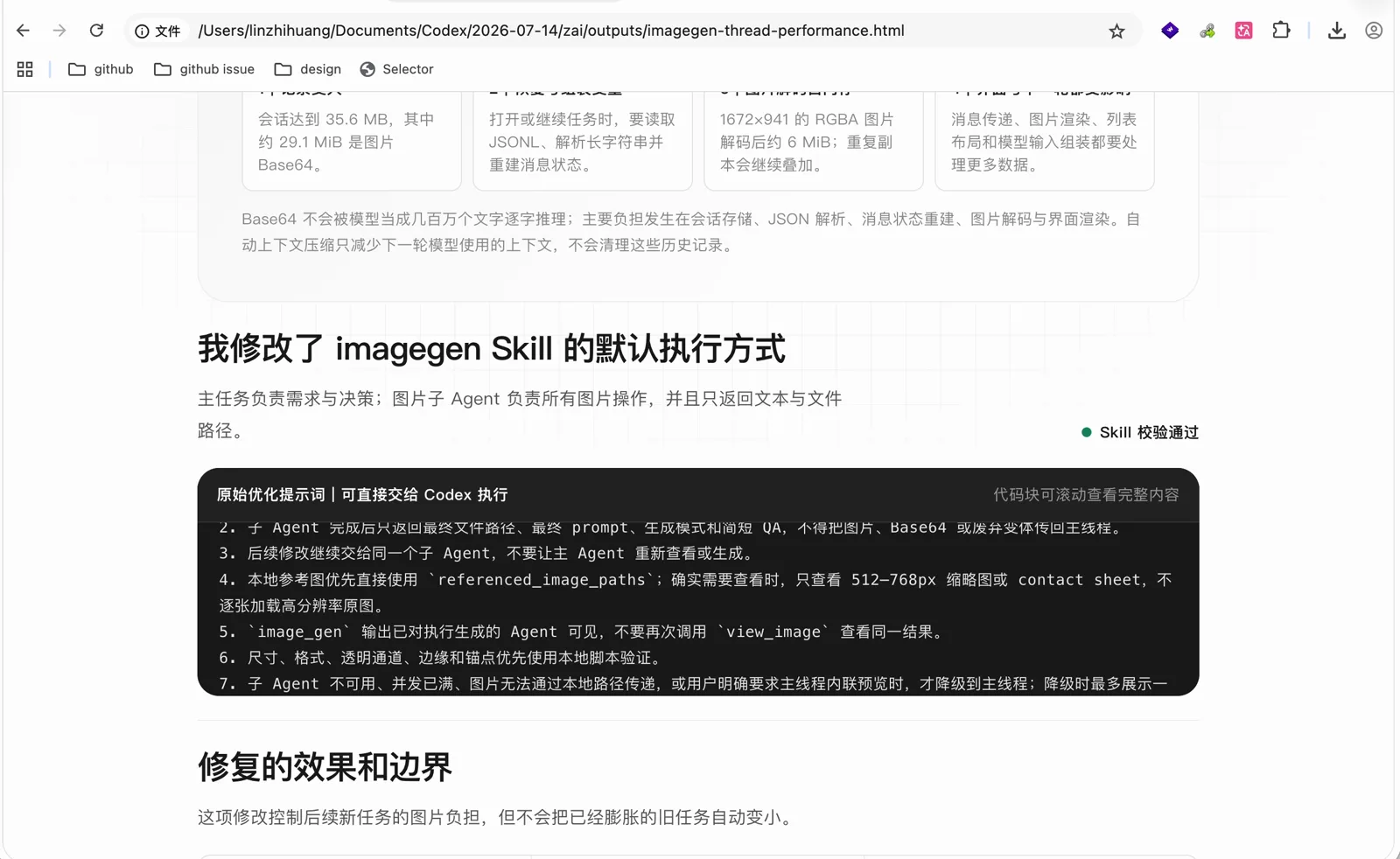Open the github bookmarks folder
Image resolution: width=1400 pixels, height=859 pixels.
(x=101, y=69)
